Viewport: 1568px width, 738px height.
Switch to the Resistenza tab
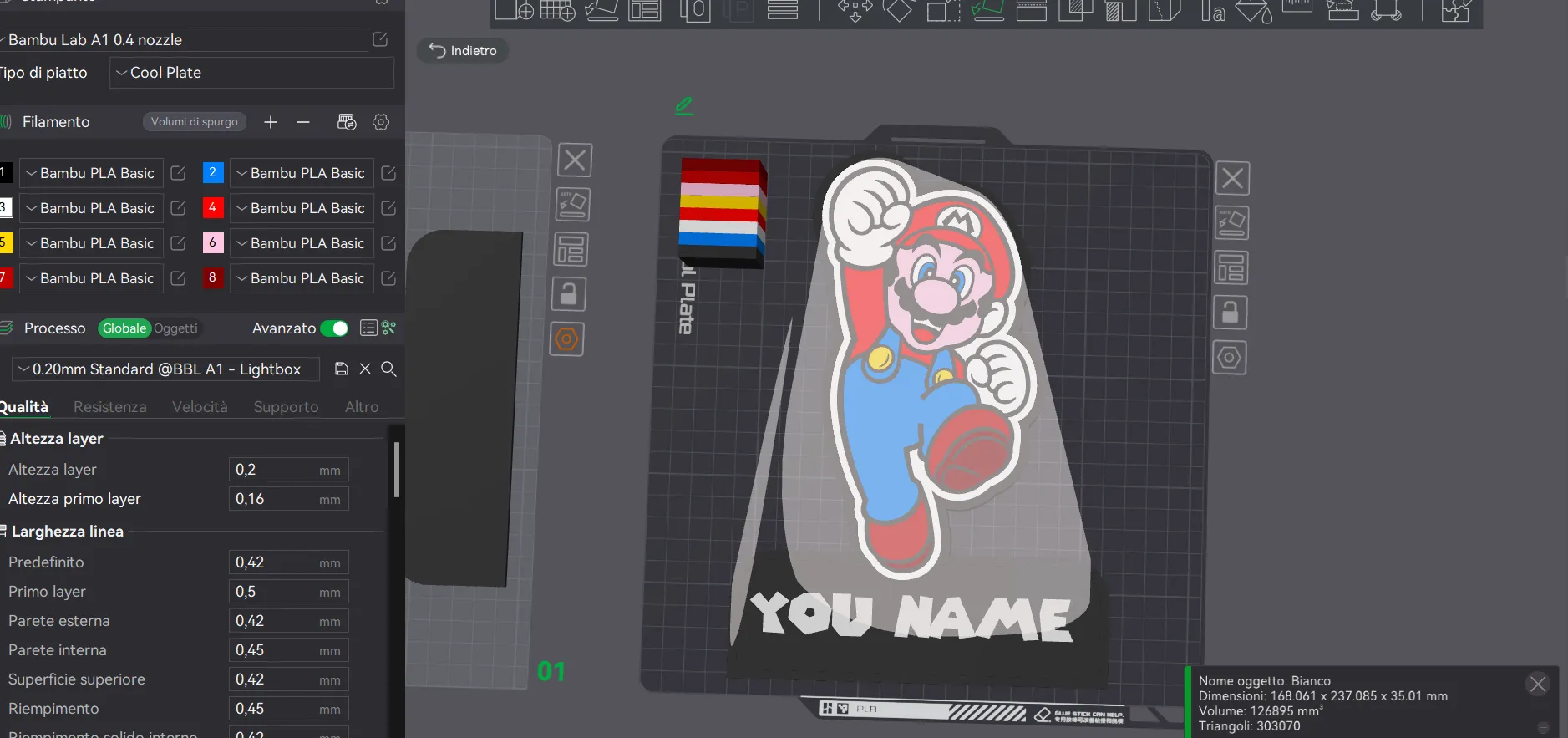(x=110, y=407)
